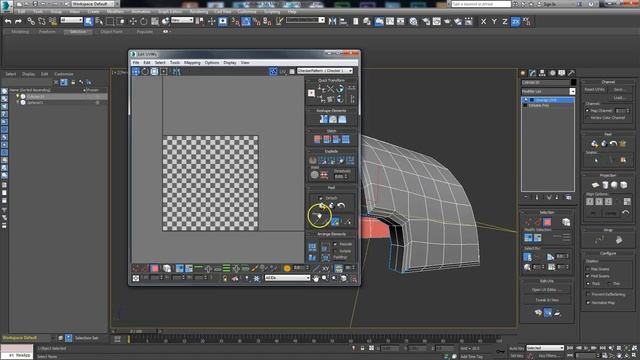Click the object color swatch beside name field
The width and height of the screenshot is (640, 360).
[x=573, y=82]
